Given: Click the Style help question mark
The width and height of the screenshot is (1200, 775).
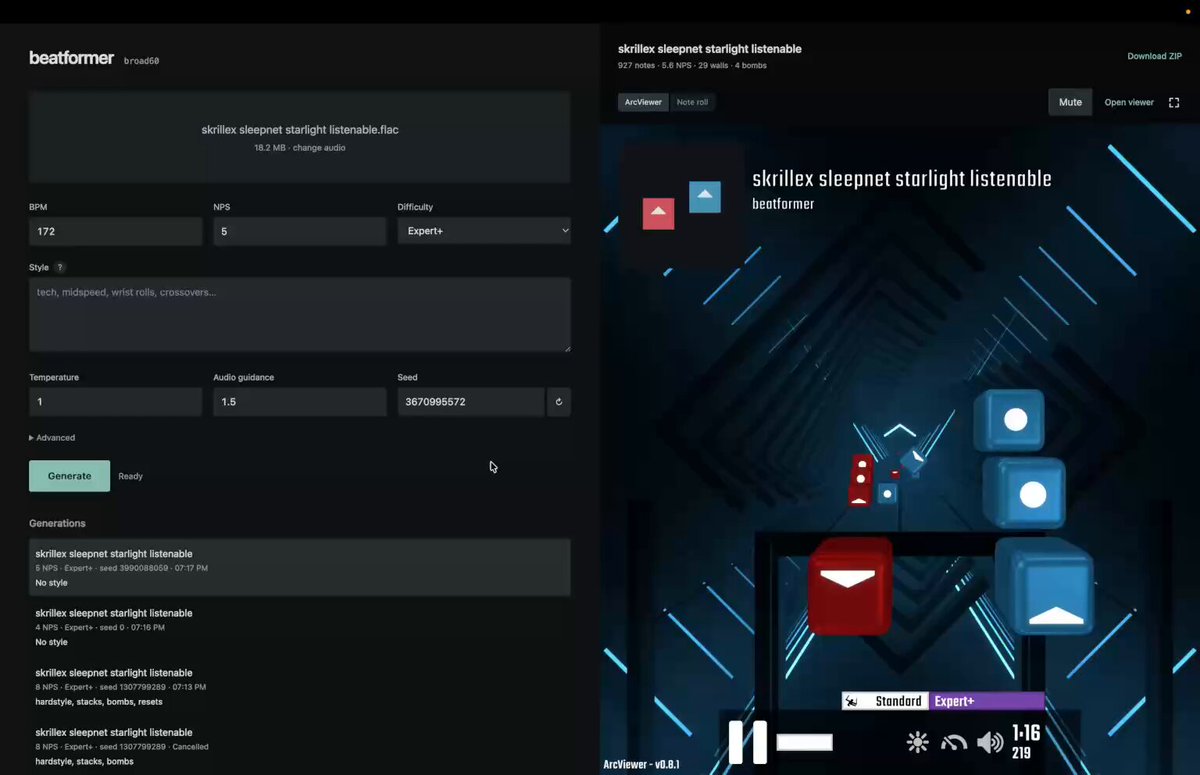Looking at the screenshot, I should coord(60,268).
